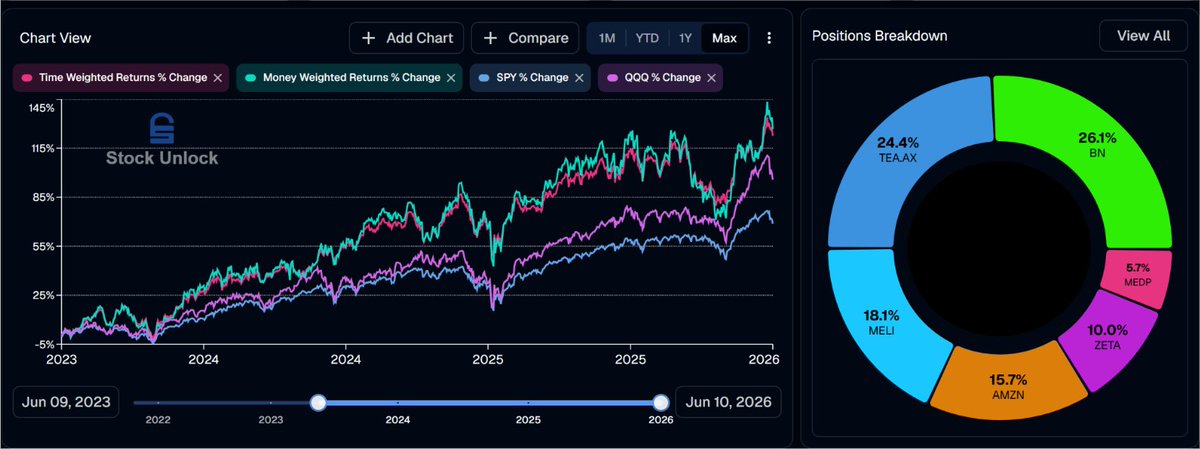Click the 55% y-axis label

click(x=42, y=246)
